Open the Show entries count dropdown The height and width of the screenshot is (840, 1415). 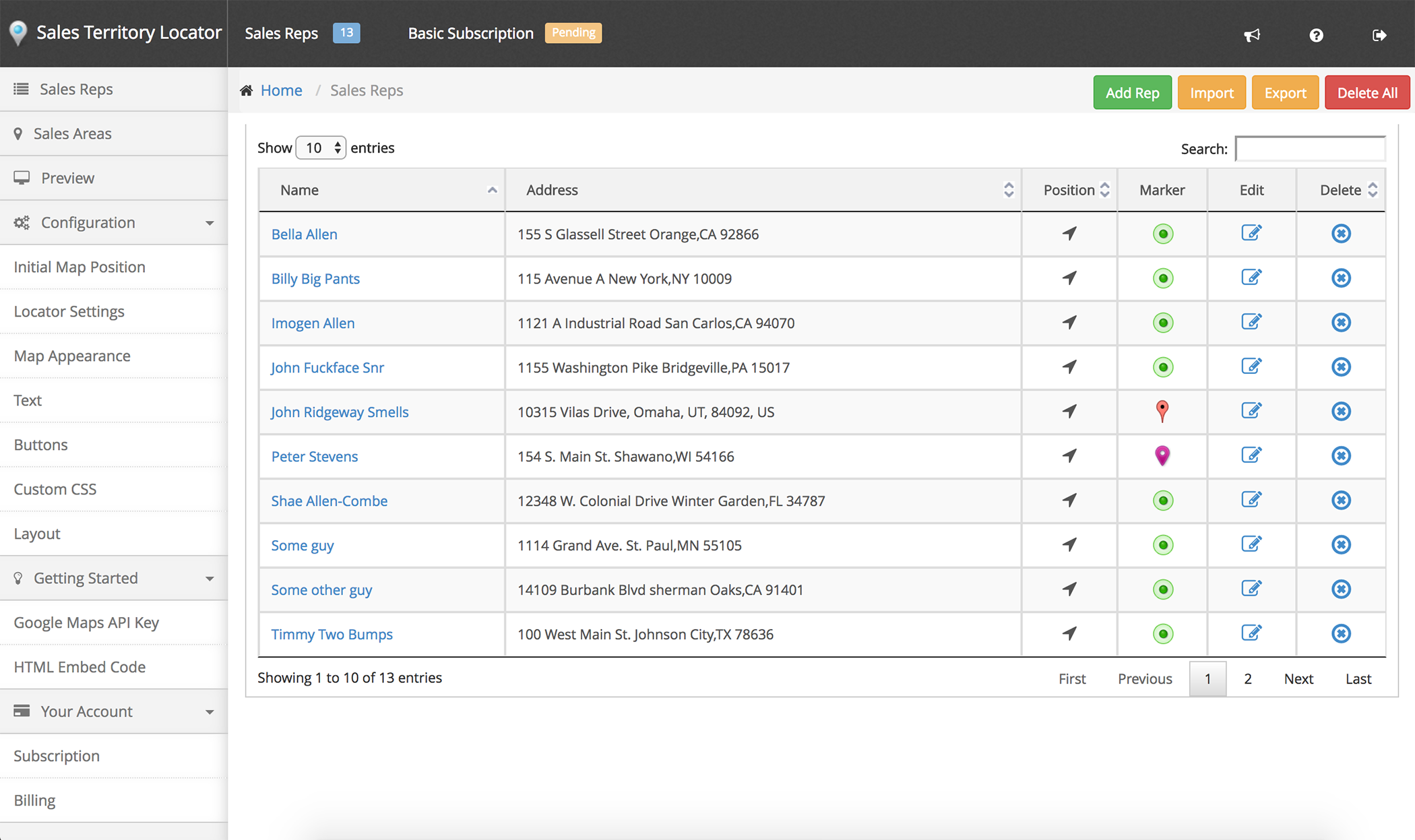(321, 148)
